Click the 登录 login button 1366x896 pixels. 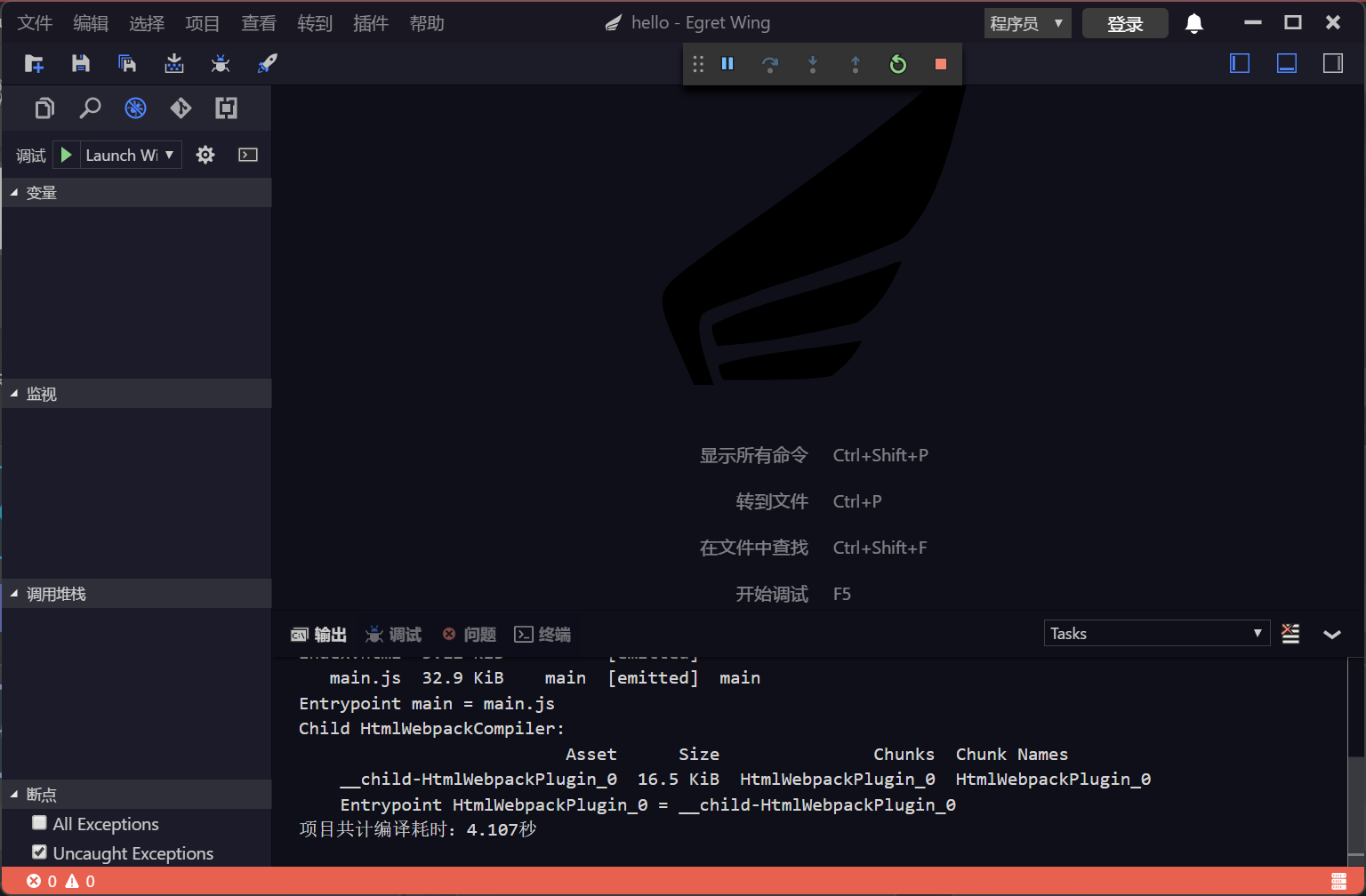(1125, 24)
